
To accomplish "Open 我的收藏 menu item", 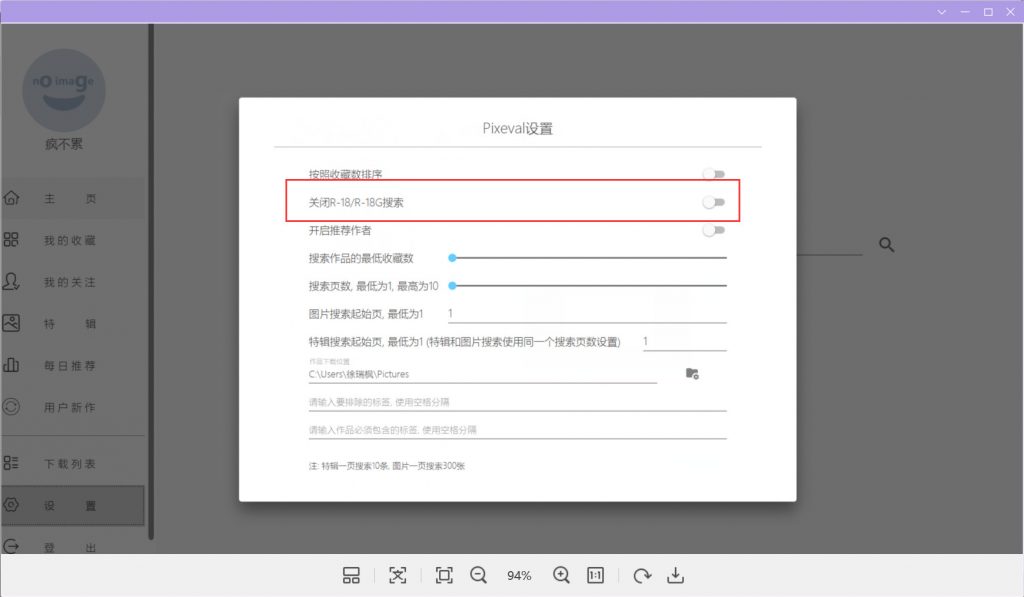I will point(70,240).
